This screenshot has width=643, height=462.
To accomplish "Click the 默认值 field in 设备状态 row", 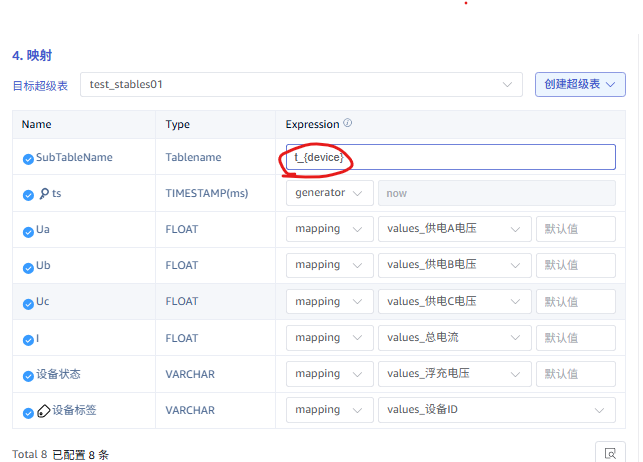I will click(575, 373).
